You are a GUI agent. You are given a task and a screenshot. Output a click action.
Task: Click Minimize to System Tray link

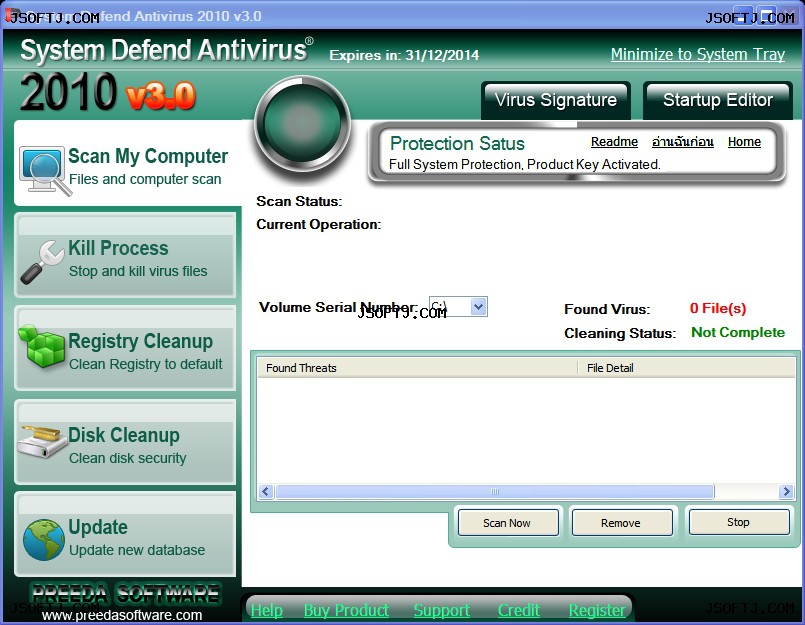click(x=698, y=54)
